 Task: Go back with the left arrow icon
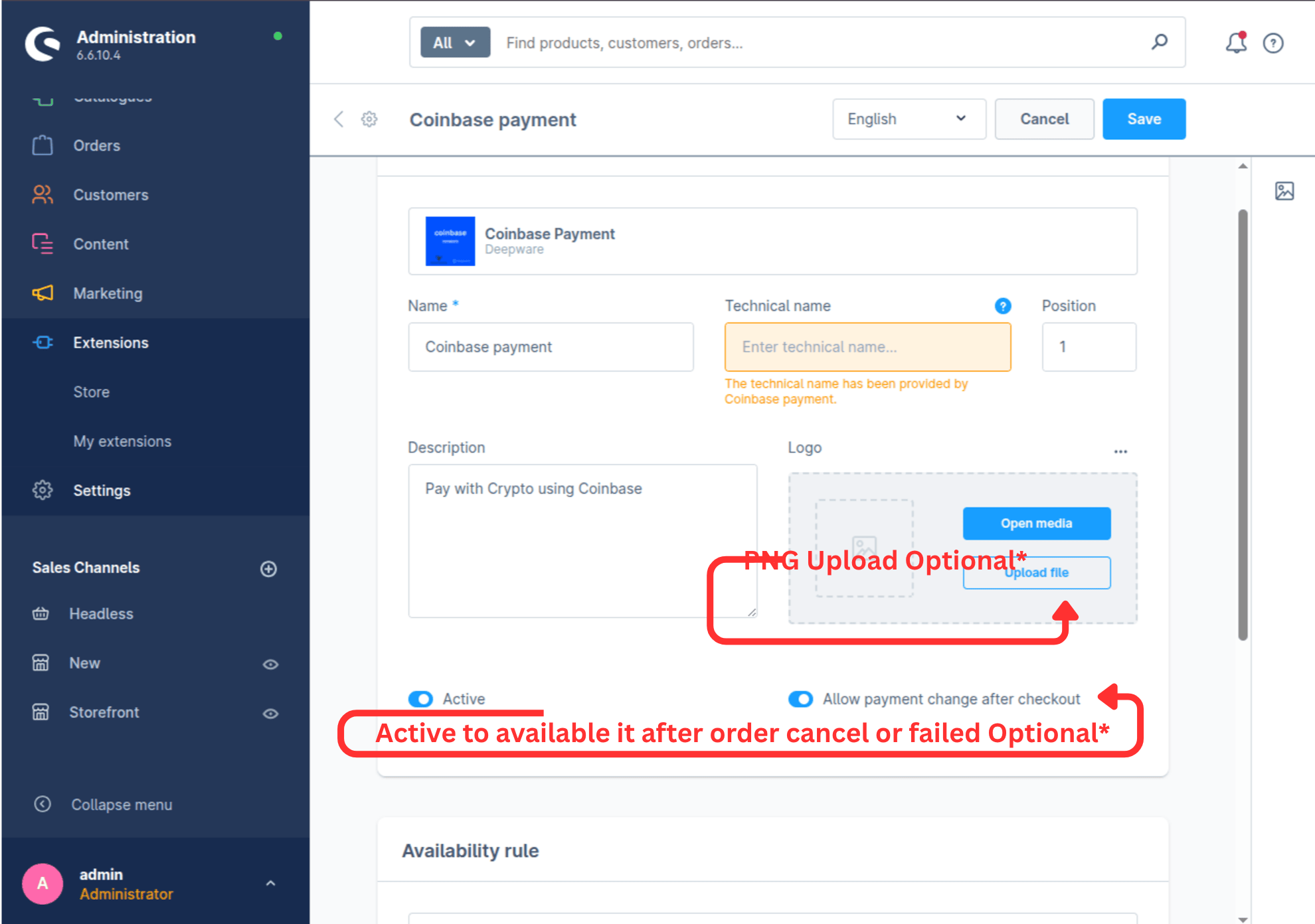(x=339, y=119)
